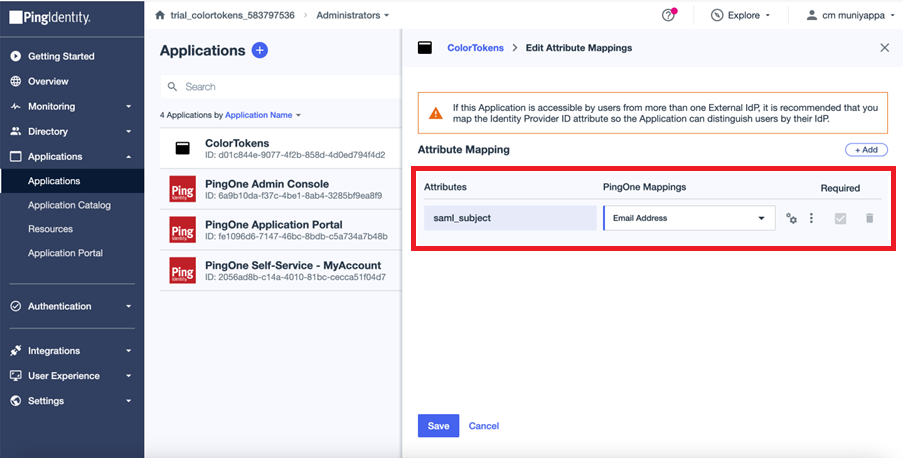The height and width of the screenshot is (458, 903).
Task: Go to Getting Started in sidebar
Action: [x=61, y=56]
